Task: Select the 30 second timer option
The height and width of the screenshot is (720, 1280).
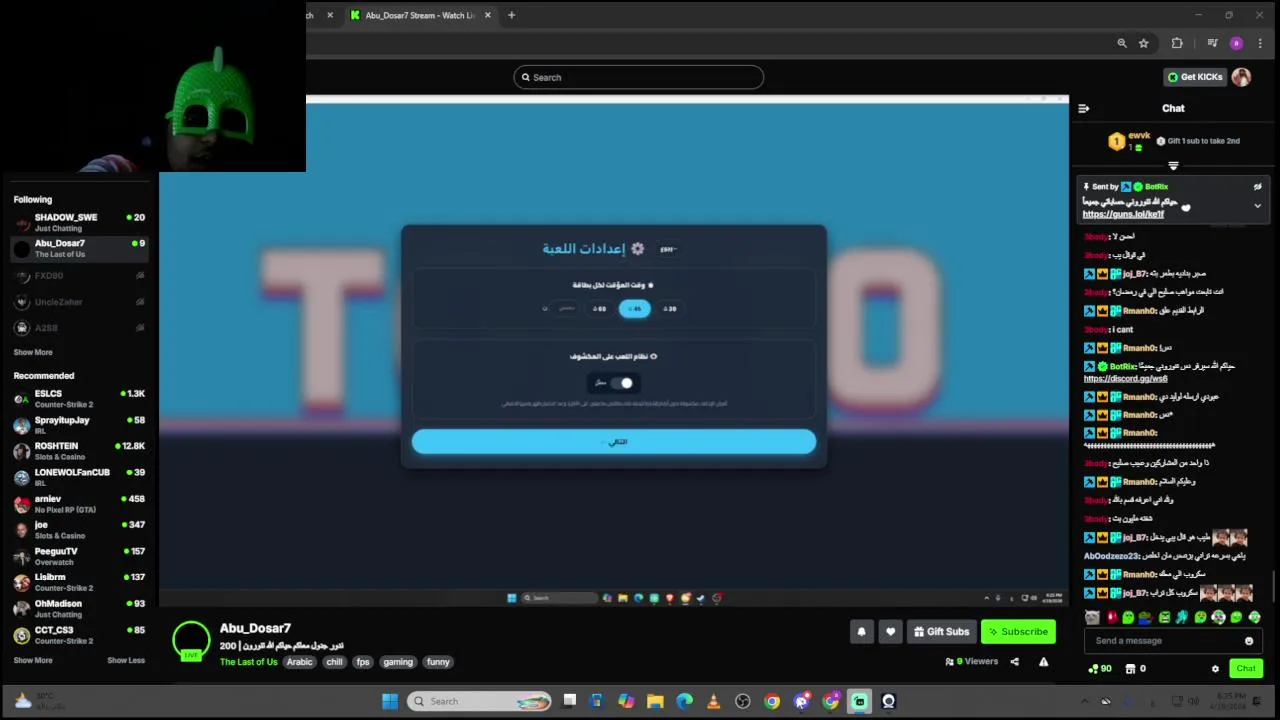Action: coord(670,309)
